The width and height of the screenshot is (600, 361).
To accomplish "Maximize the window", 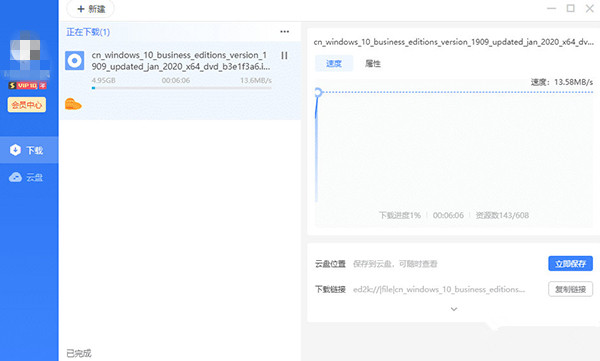I will click(x=571, y=8).
